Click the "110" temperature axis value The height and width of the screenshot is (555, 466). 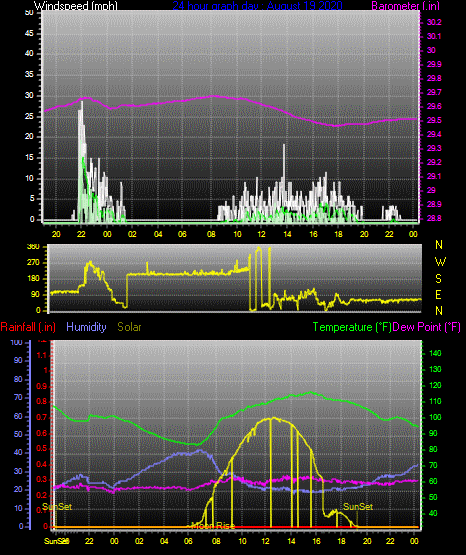(435, 401)
